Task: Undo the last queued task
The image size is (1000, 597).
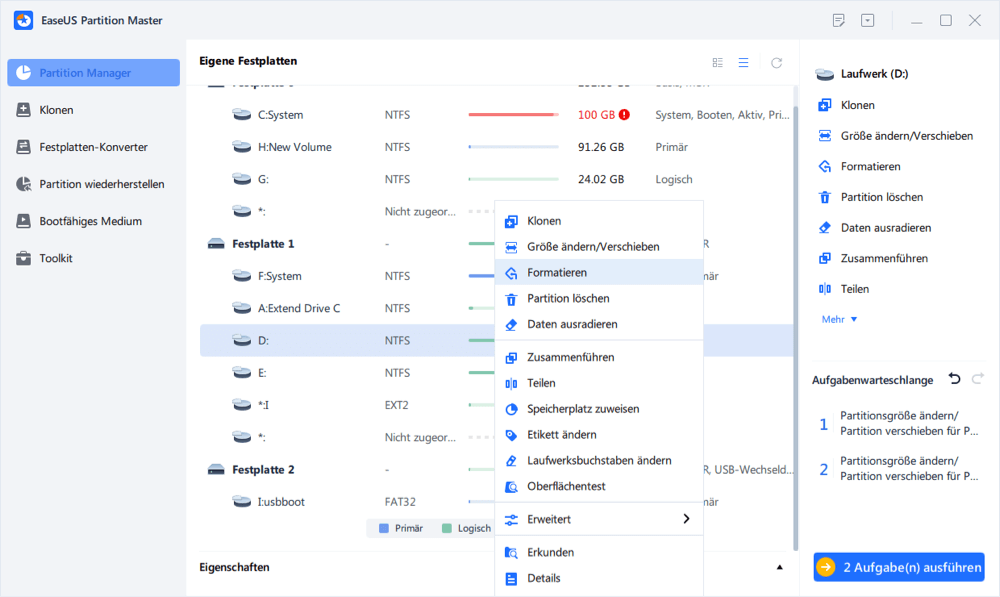Action: click(x=954, y=379)
